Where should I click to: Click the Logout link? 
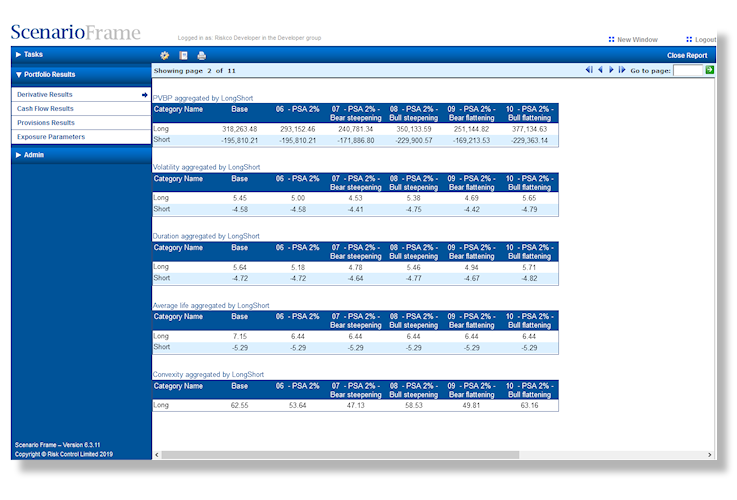[706, 39]
